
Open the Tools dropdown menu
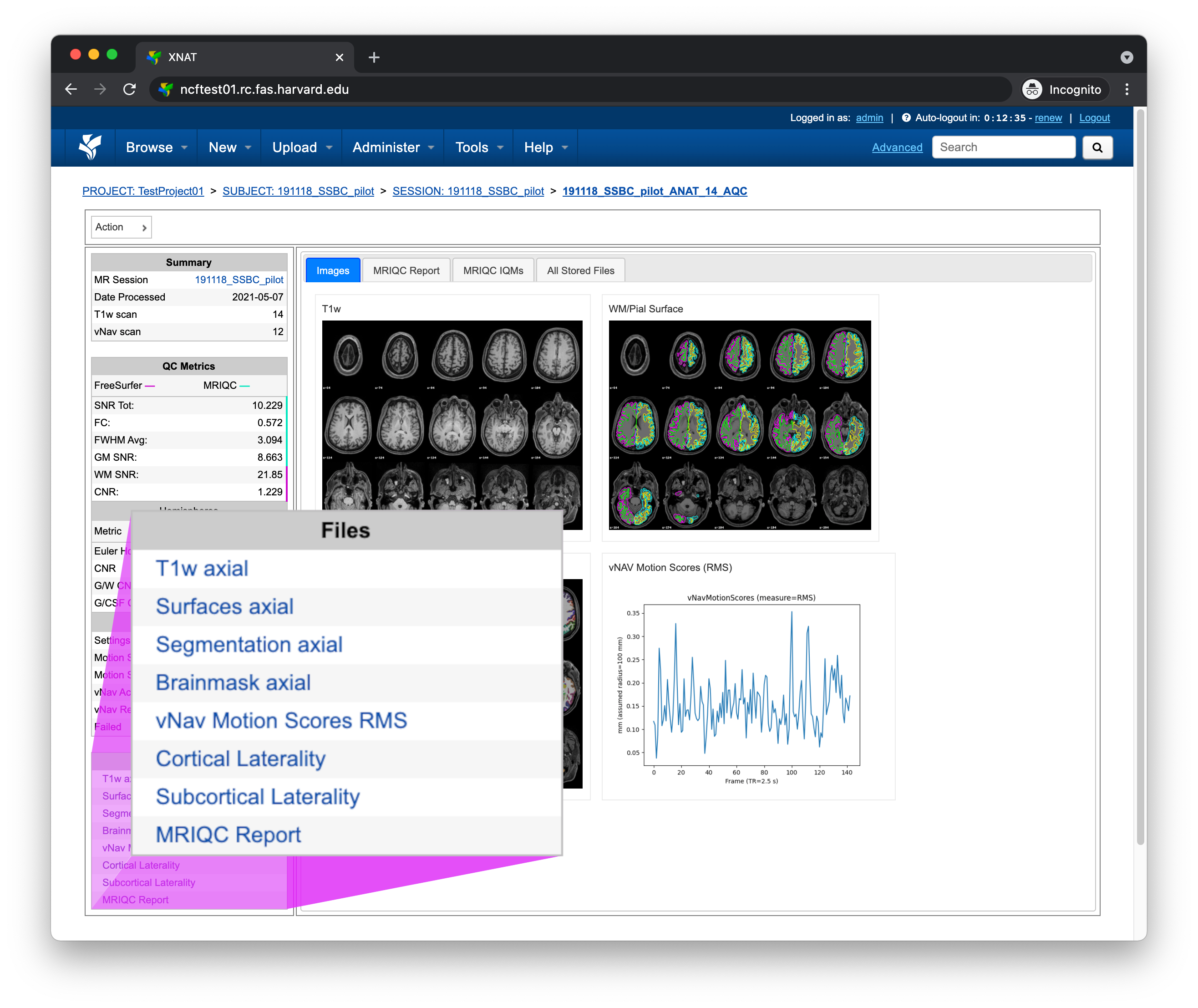pos(479,148)
